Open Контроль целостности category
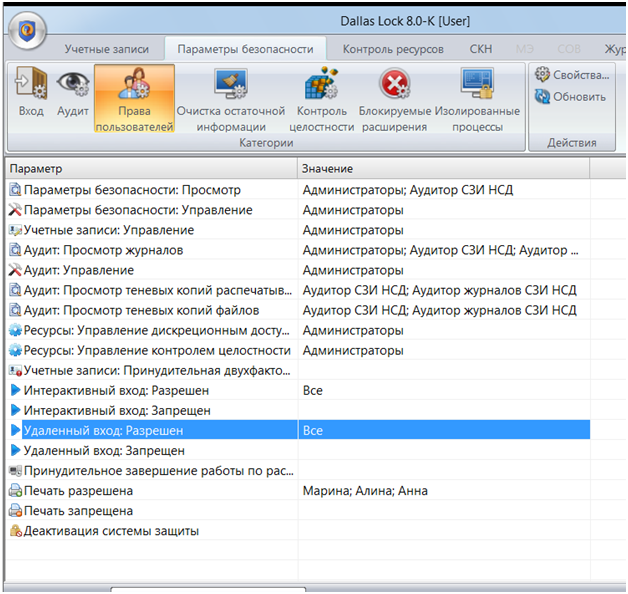This screenshot has height=594, width=628. click(322, 99)
